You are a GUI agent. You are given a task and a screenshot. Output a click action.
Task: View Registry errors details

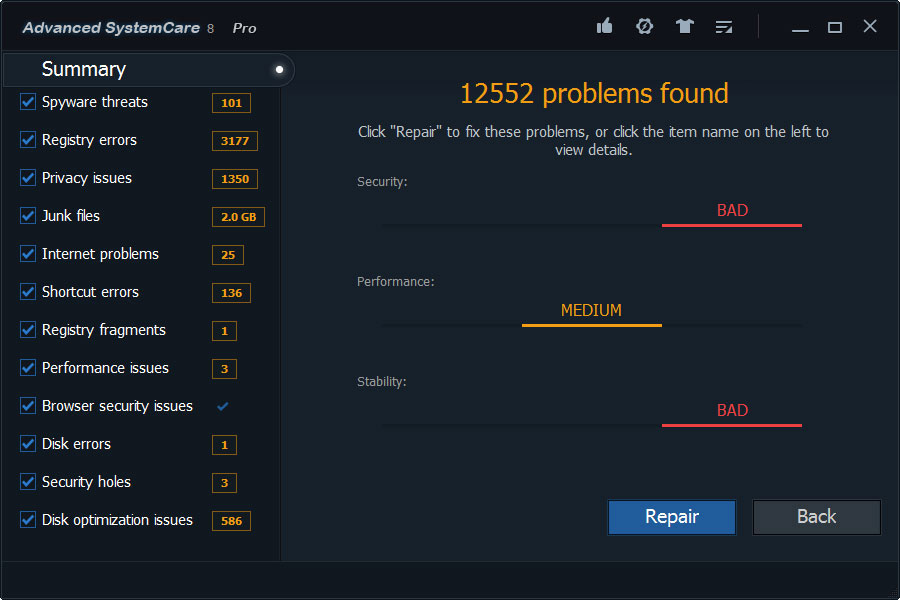coord(89,140)
